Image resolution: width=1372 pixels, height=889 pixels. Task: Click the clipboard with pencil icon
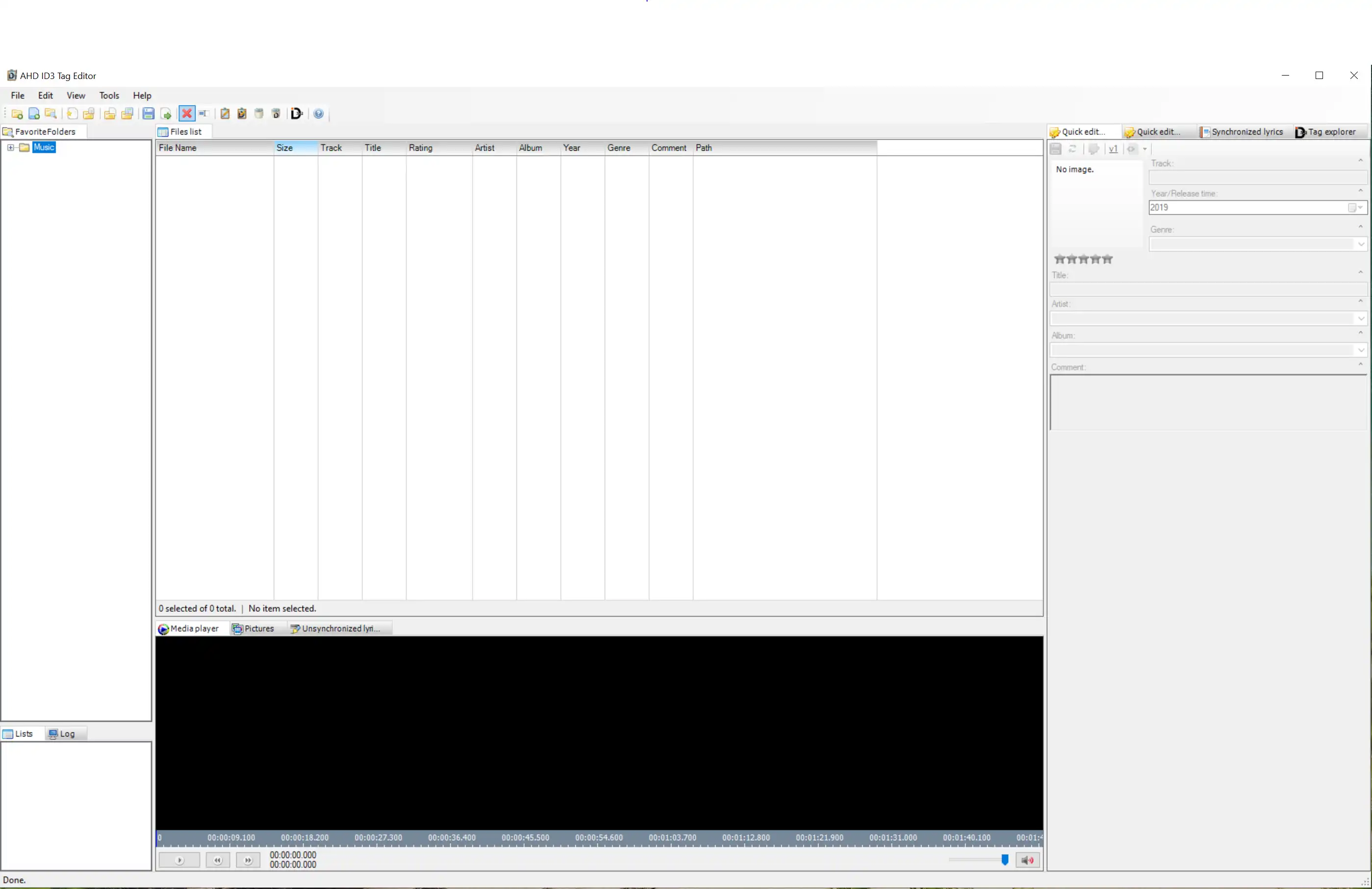(225, 114)
